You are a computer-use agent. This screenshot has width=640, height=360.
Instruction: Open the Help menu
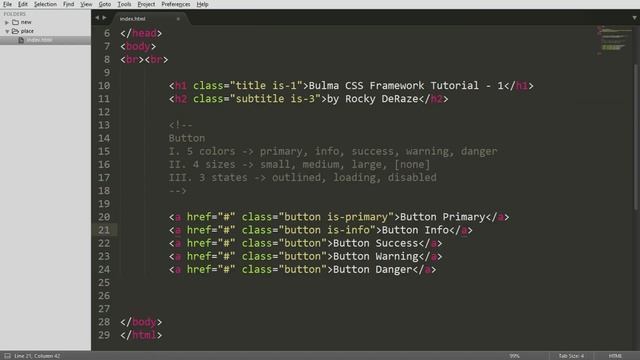tap(202, 4)
